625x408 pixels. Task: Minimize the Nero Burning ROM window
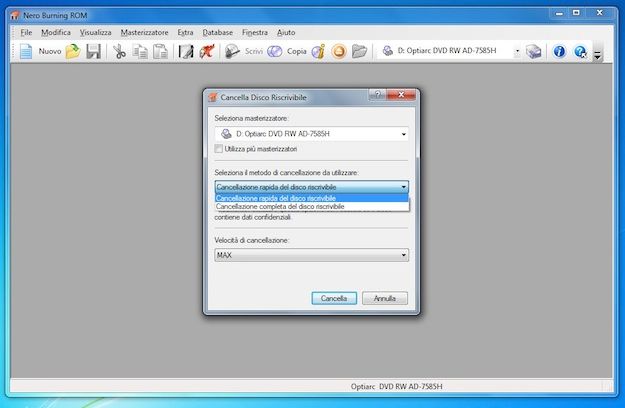559,13
